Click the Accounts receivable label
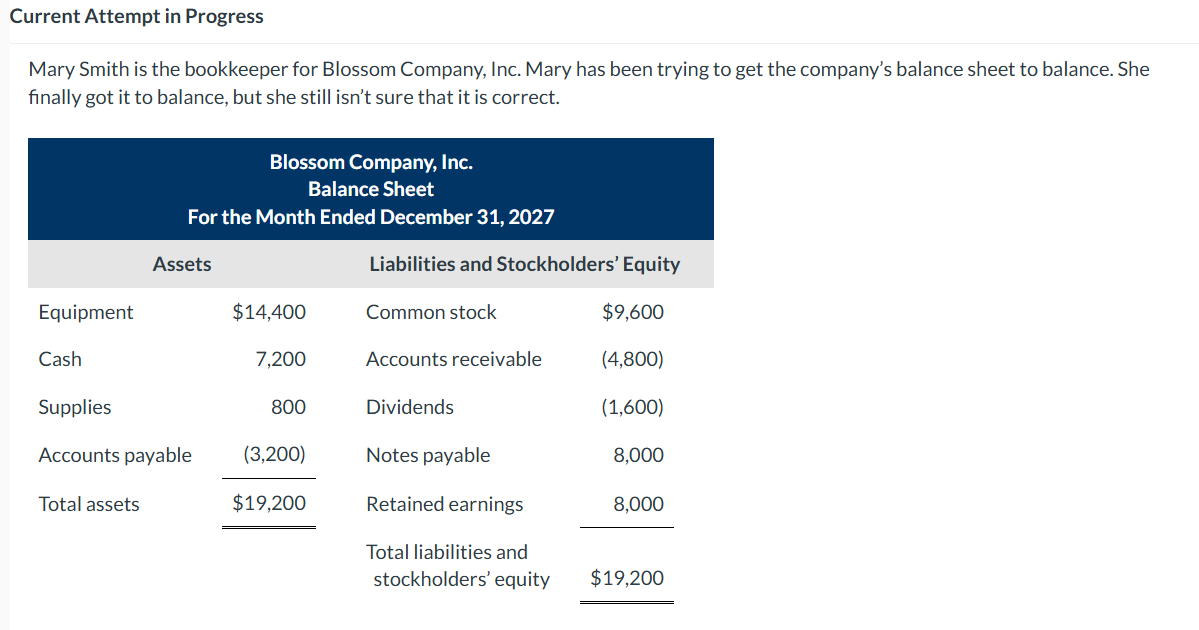 click(454, 359)
